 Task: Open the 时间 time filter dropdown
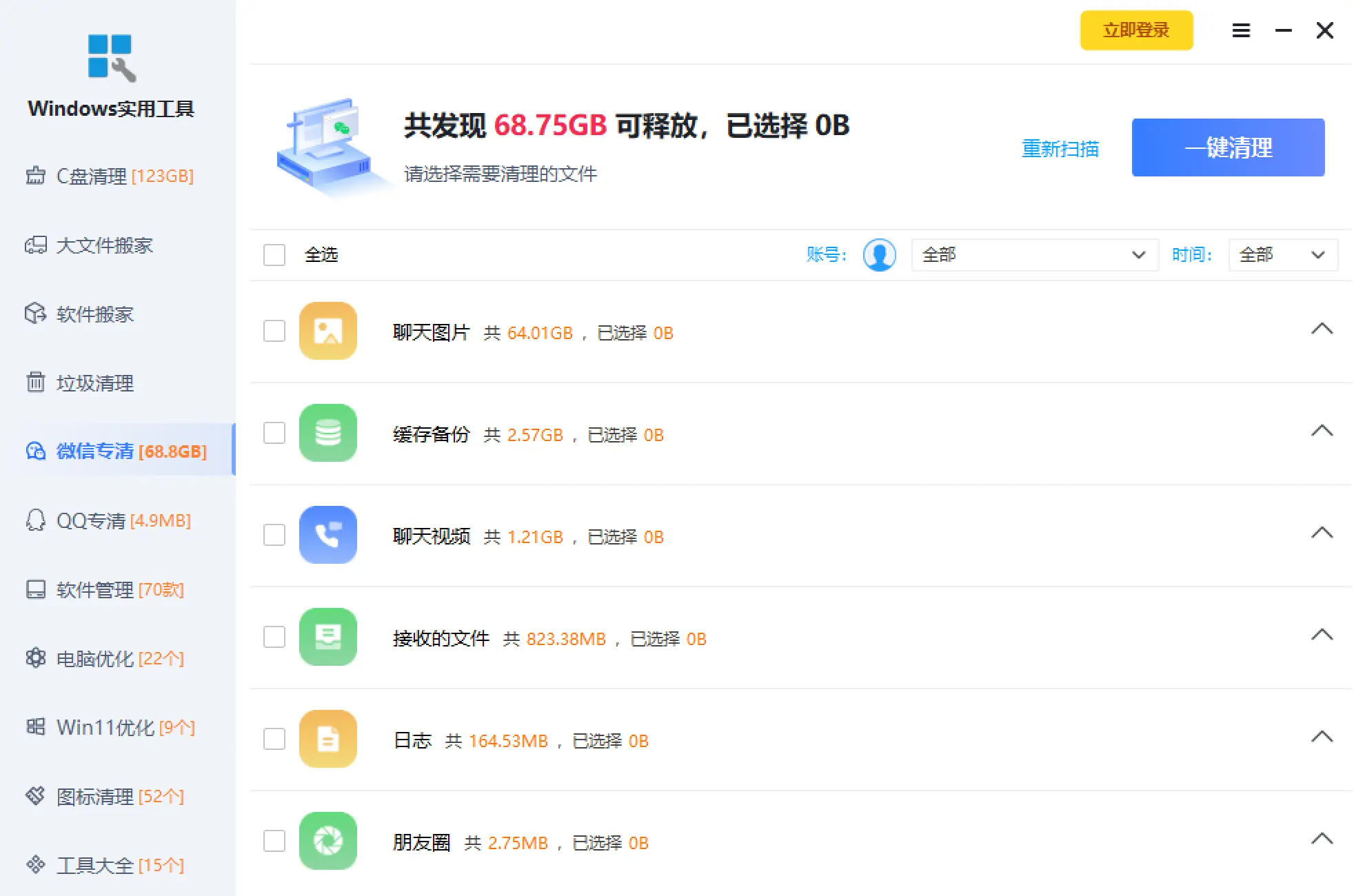tap(1282, 255)
